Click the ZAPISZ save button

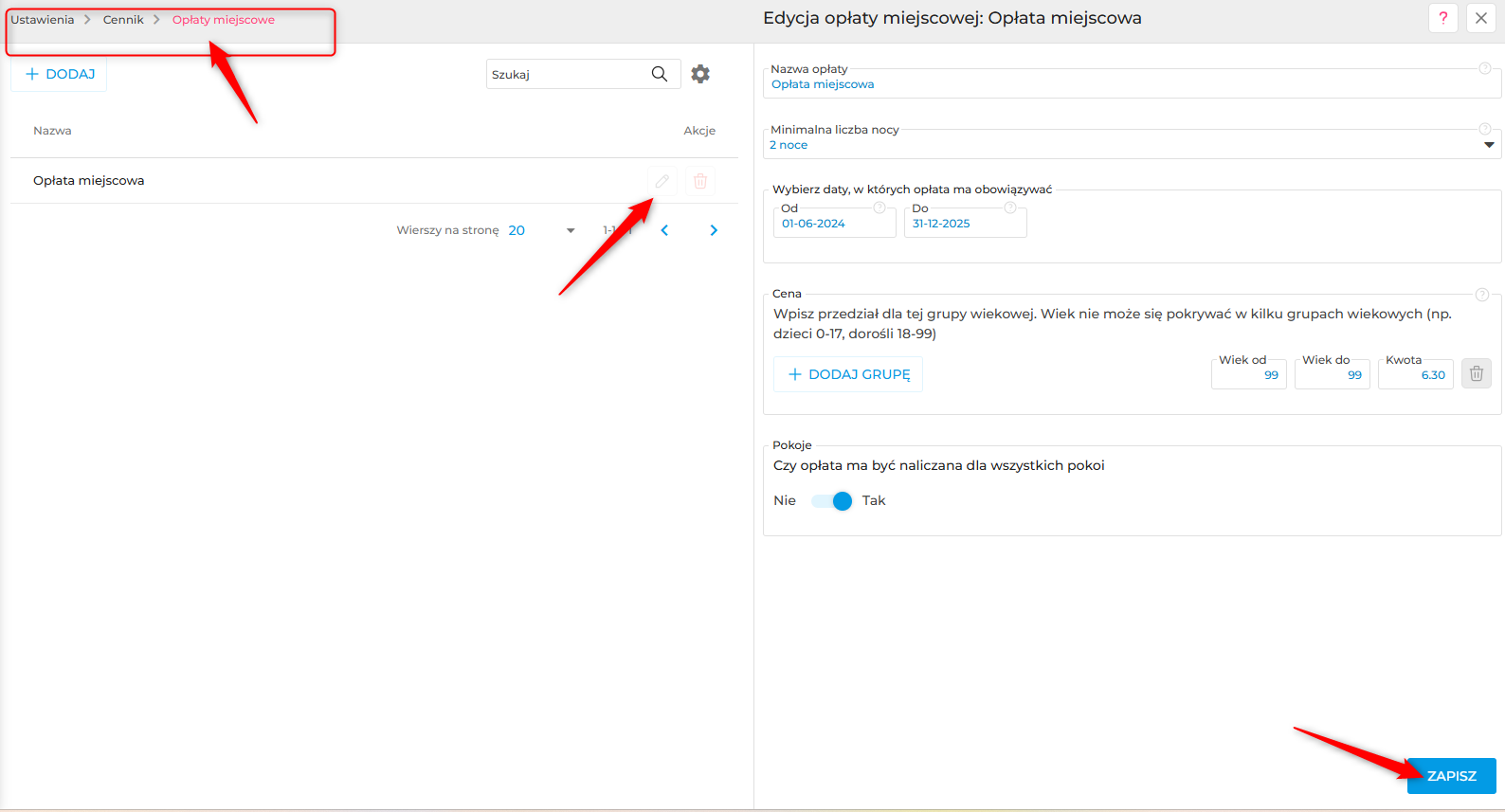coord(1452,776)
